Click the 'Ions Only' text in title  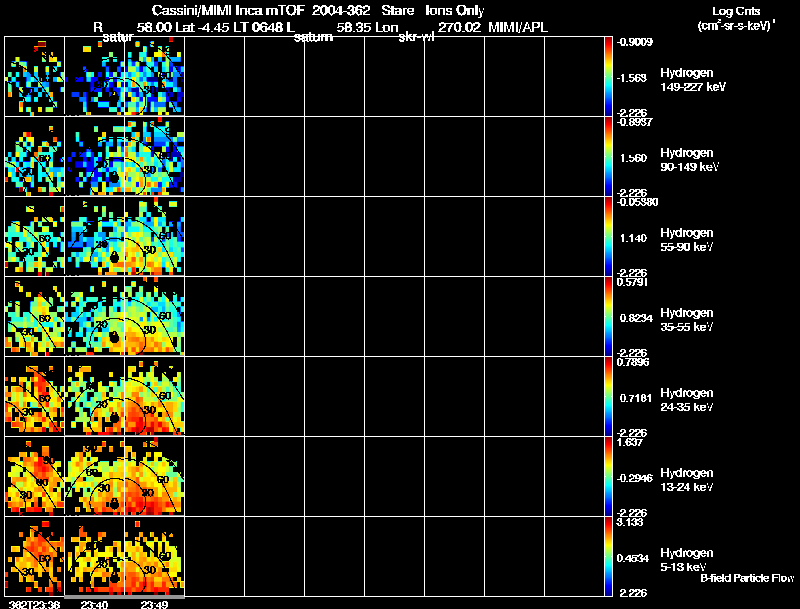(x=455, y=11)
